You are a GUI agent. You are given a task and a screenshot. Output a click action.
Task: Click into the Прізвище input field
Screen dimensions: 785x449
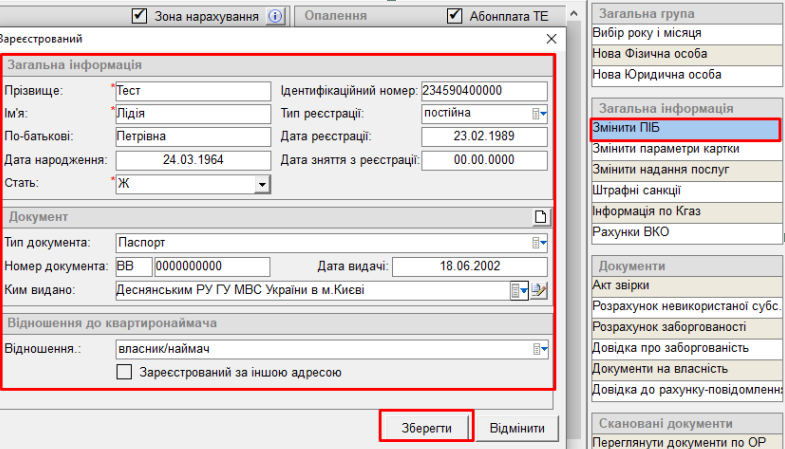point(194,90)
